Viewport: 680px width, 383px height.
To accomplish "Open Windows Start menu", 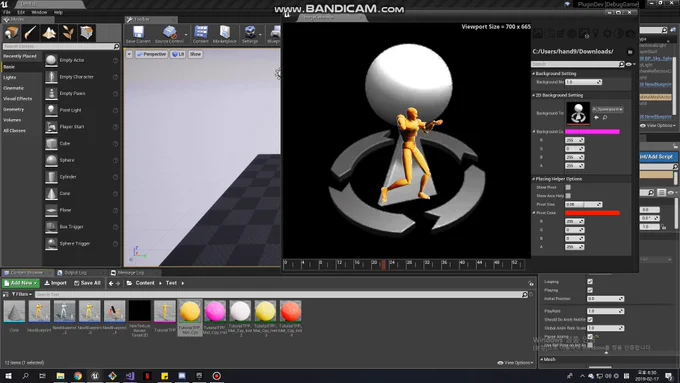I will coord(8,376).
